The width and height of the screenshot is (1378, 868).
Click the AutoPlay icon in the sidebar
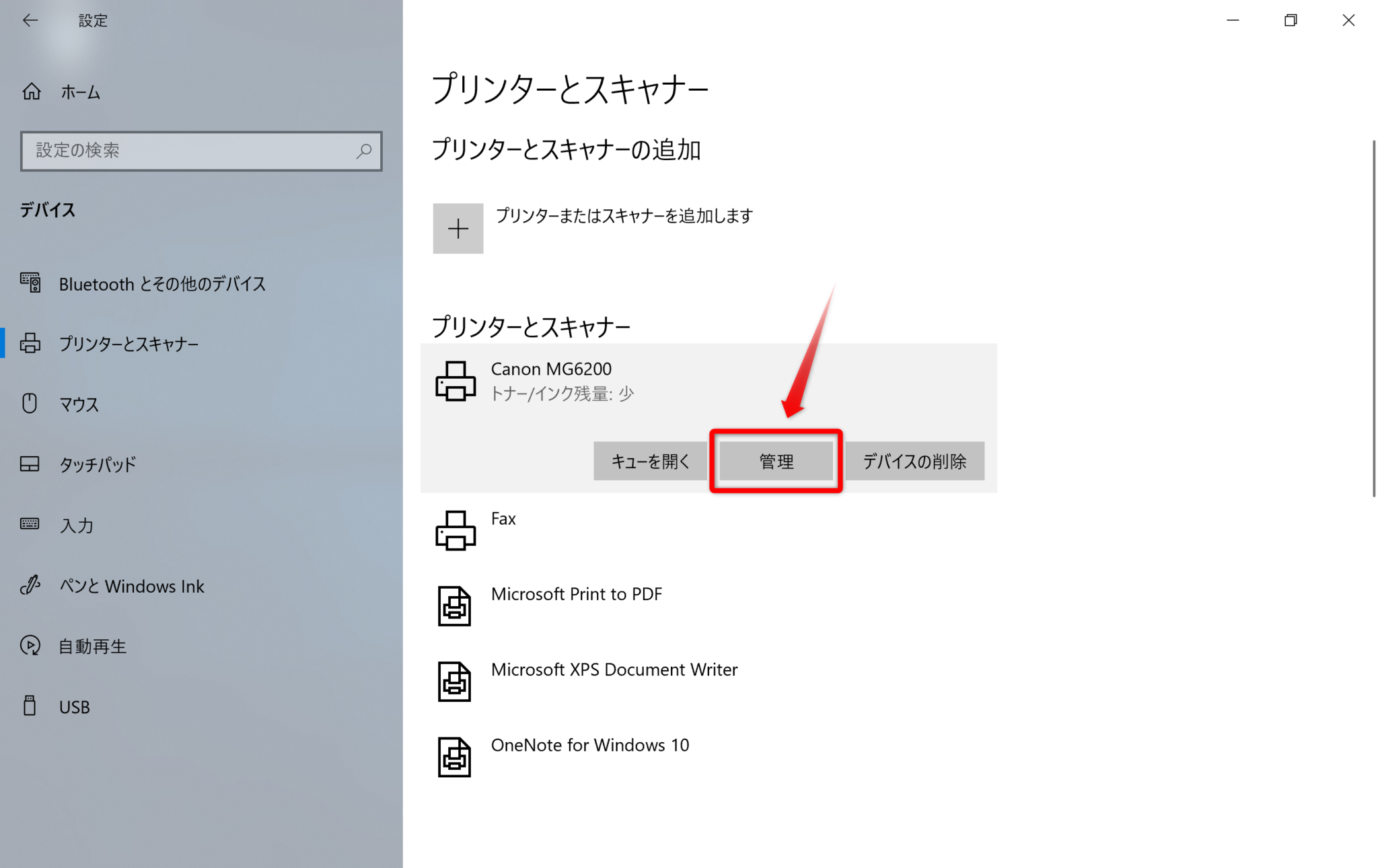point(30,646)
